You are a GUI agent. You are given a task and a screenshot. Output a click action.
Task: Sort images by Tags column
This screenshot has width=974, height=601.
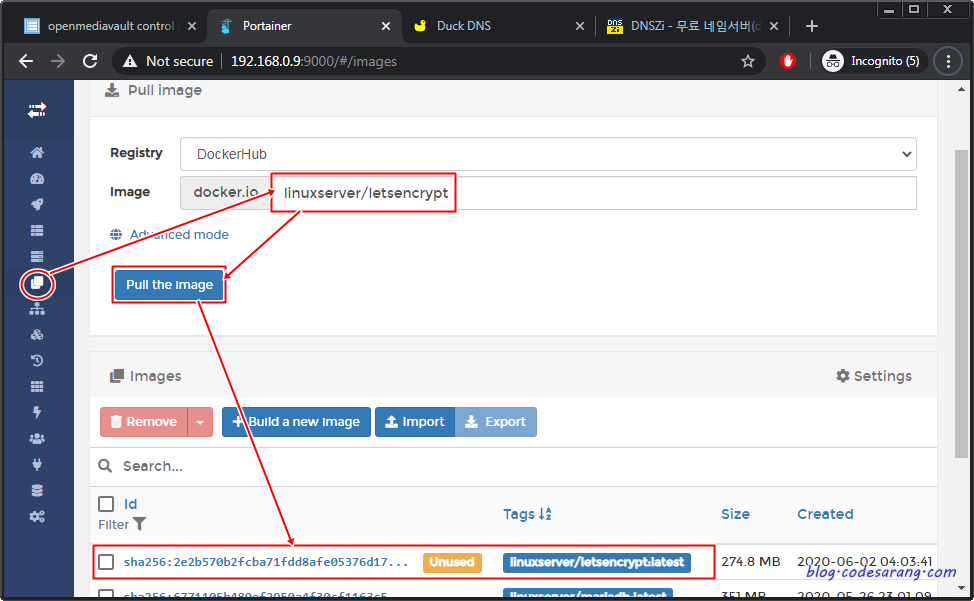click(527, 514)
